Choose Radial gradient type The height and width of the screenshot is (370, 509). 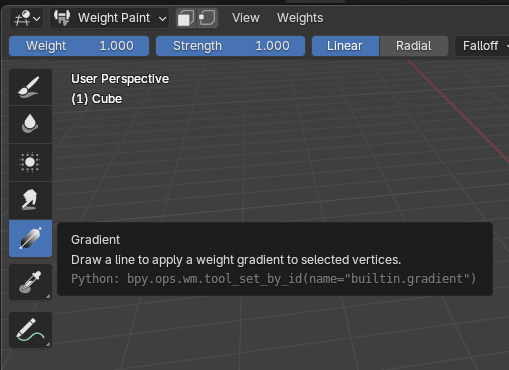point(414,46)
